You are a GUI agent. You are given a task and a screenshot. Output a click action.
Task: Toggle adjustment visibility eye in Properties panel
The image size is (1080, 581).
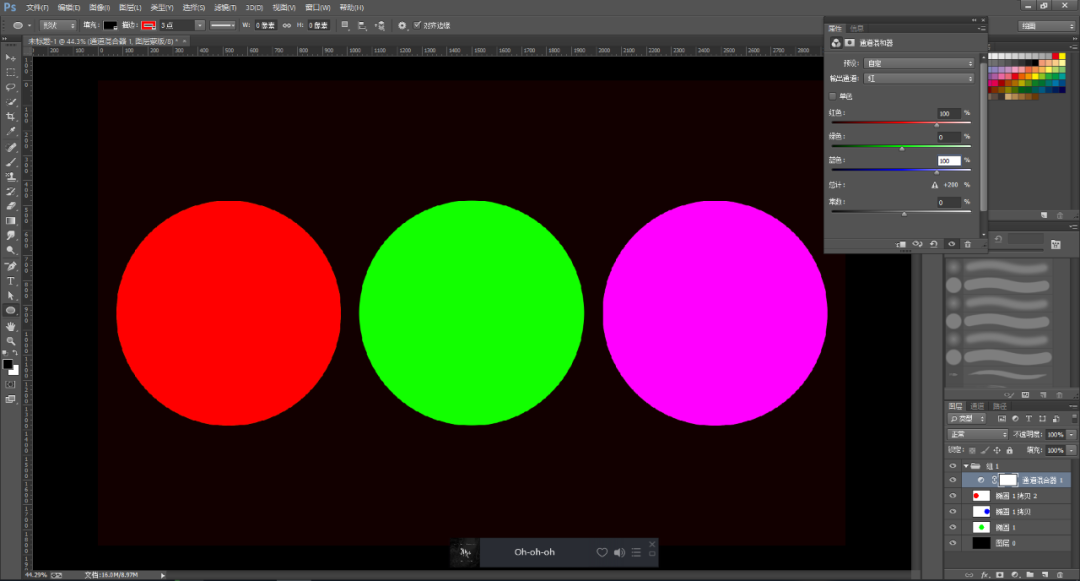[x=951, y=244]
